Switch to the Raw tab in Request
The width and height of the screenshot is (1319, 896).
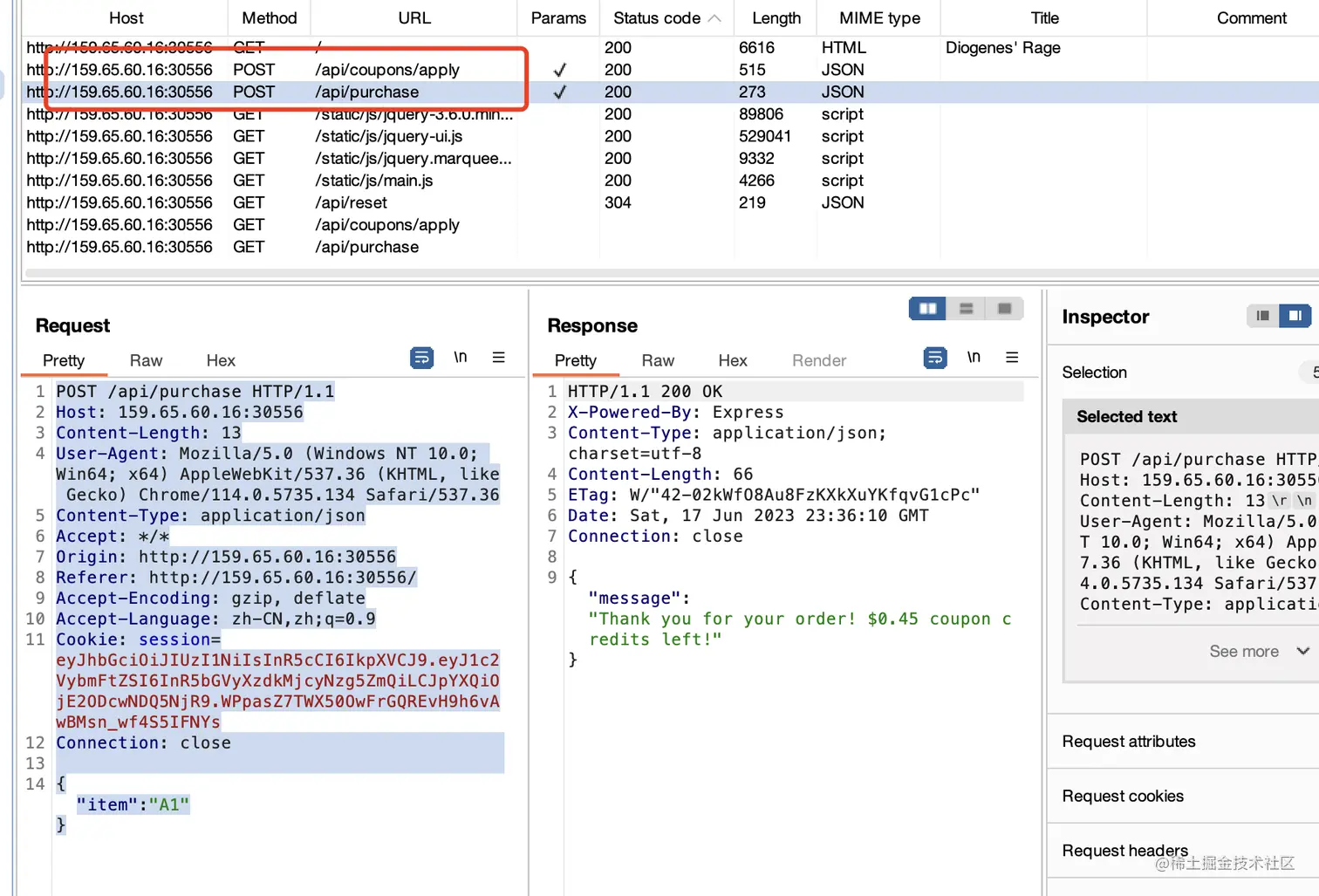click(146, 361)
